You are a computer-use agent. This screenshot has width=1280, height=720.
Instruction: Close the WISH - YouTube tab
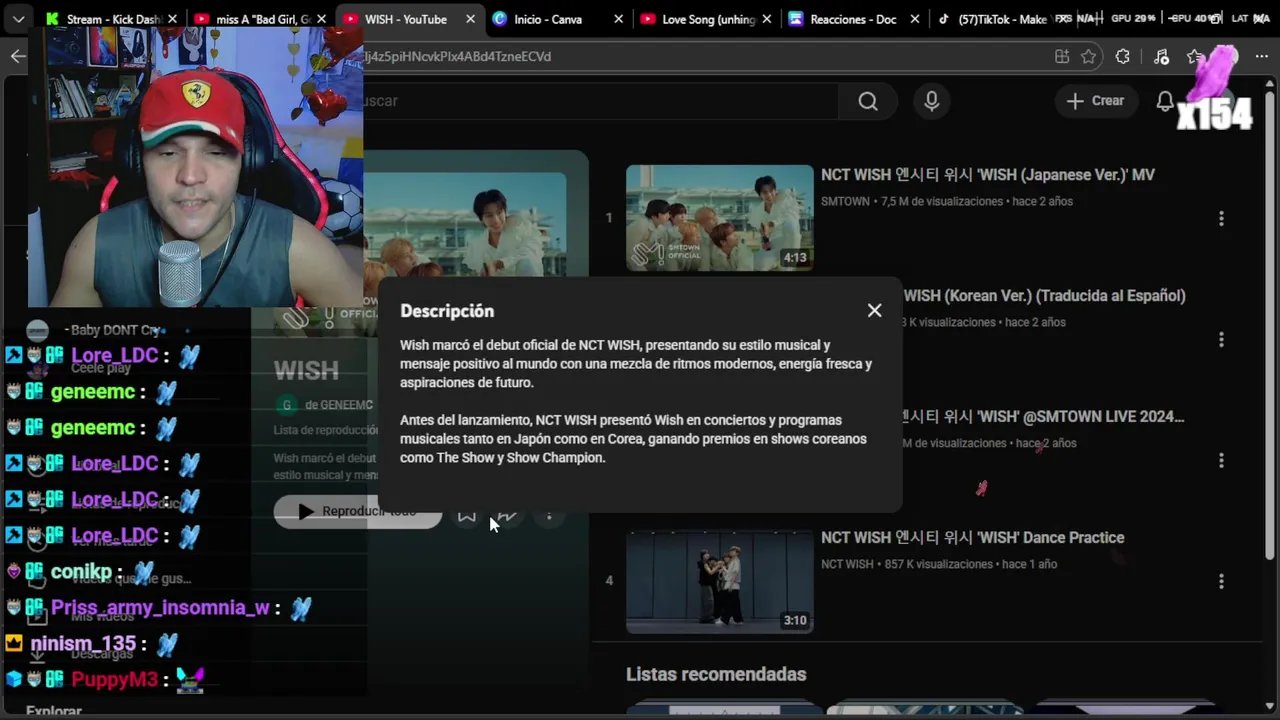coord(470,19)
